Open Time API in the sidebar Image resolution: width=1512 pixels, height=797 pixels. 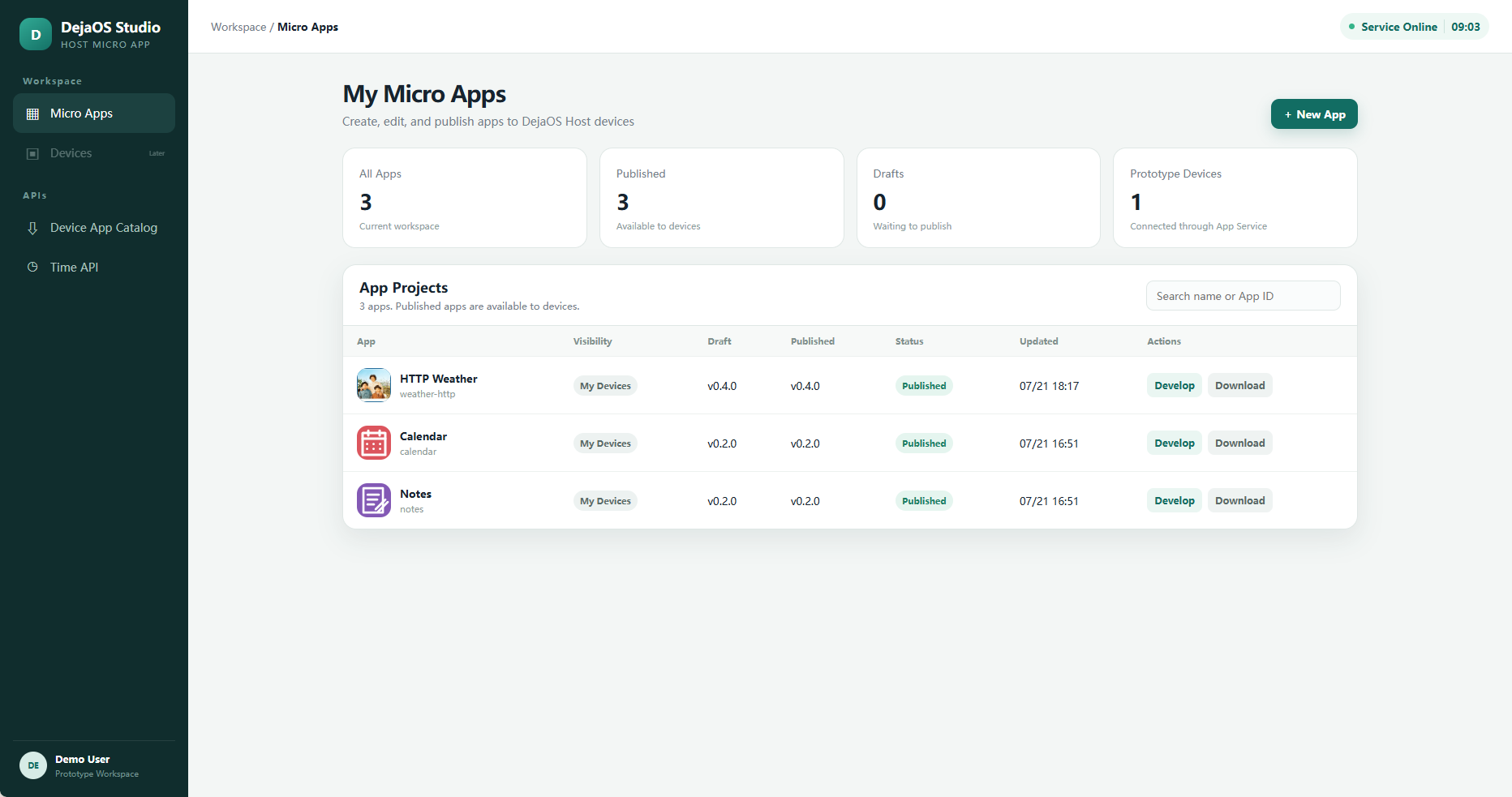[94, 267]
